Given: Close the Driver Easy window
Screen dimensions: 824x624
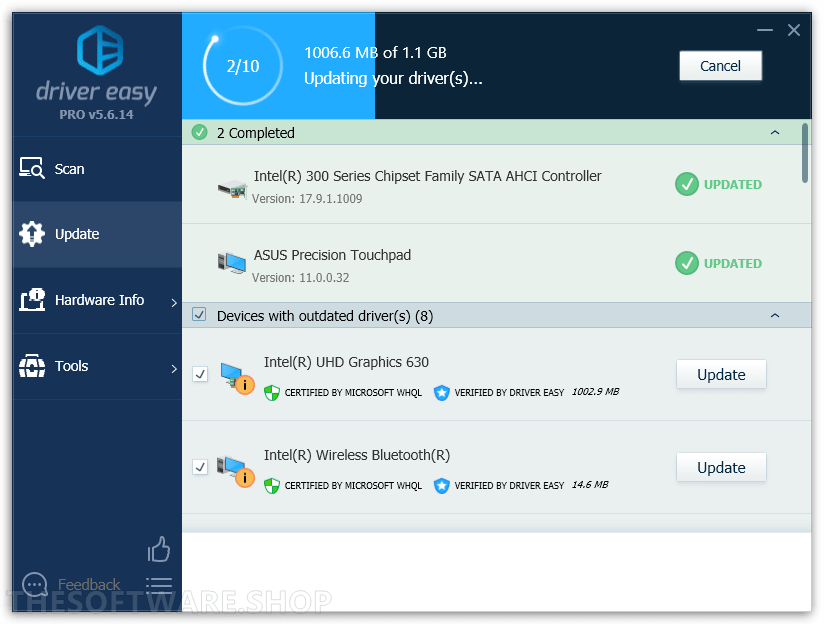Looking at the screenshot, I should [x=794, y=30].
